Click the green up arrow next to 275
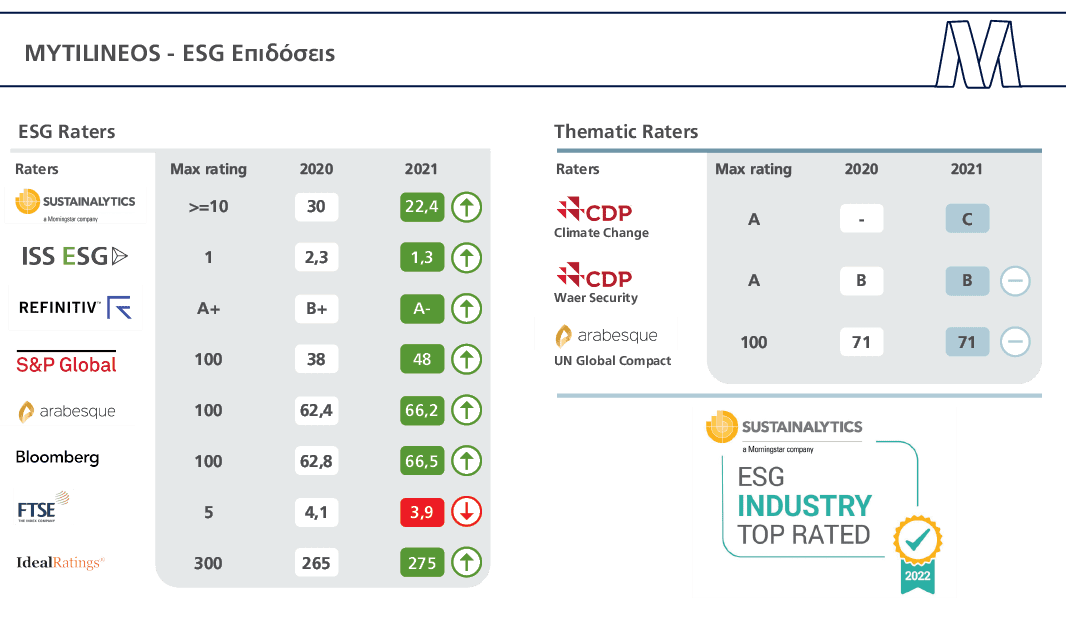The height and width of the screenshot is (633, 1066). point(466,563)
